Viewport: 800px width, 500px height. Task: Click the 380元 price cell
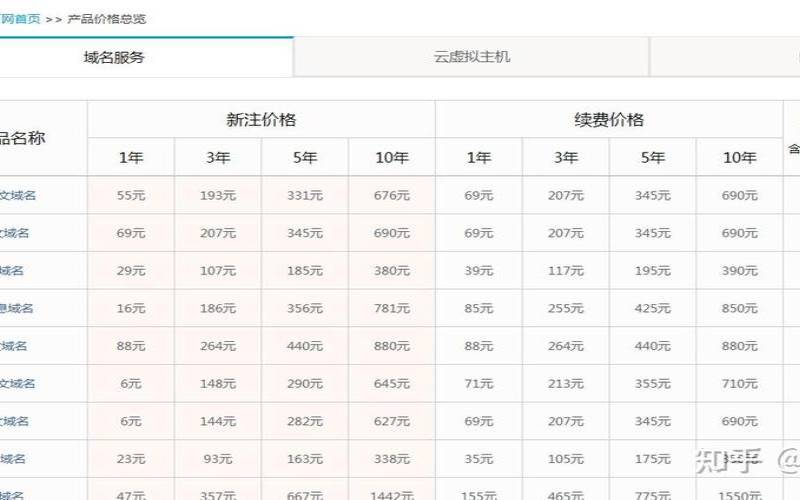(392, 271)
